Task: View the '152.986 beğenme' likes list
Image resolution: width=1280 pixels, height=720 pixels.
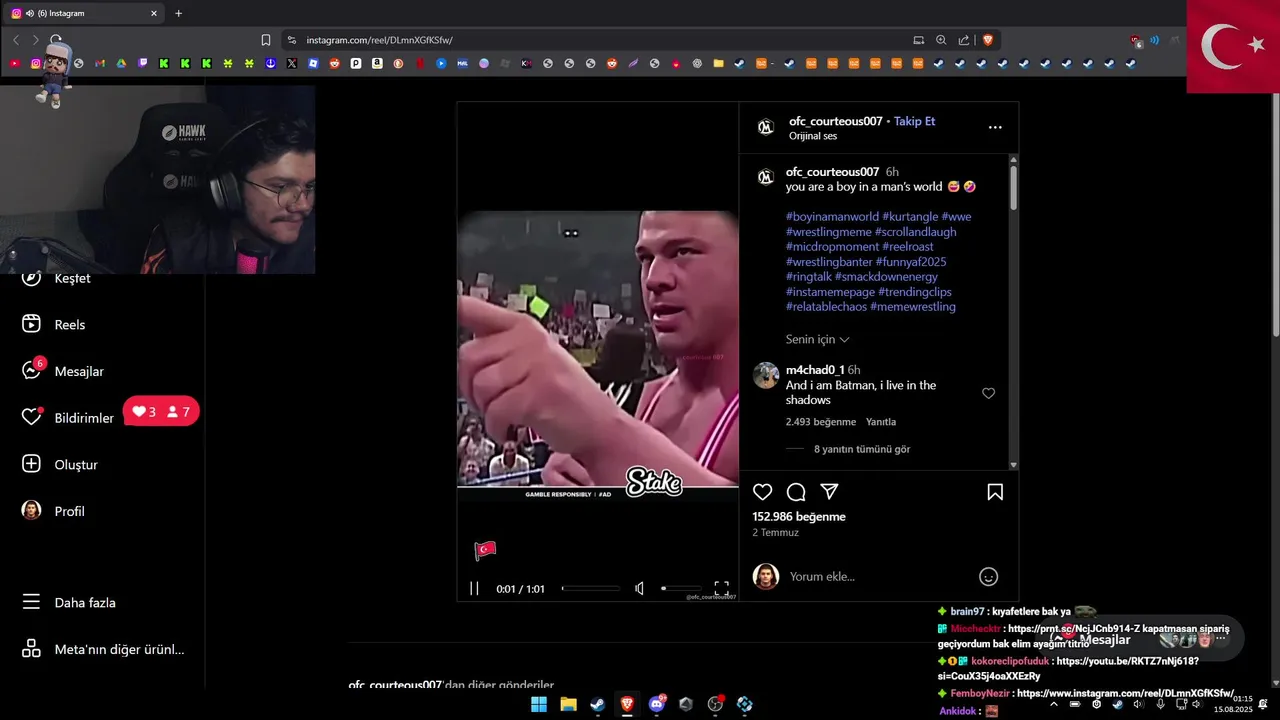Action: [799, 516]
